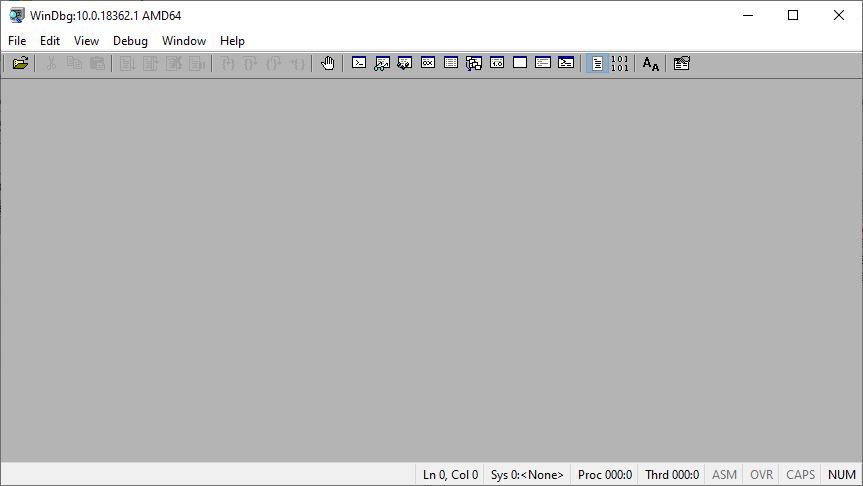Click the grayed-out Cut scissors icon
This screenshot has height=486, width=863.
point(51,63)
